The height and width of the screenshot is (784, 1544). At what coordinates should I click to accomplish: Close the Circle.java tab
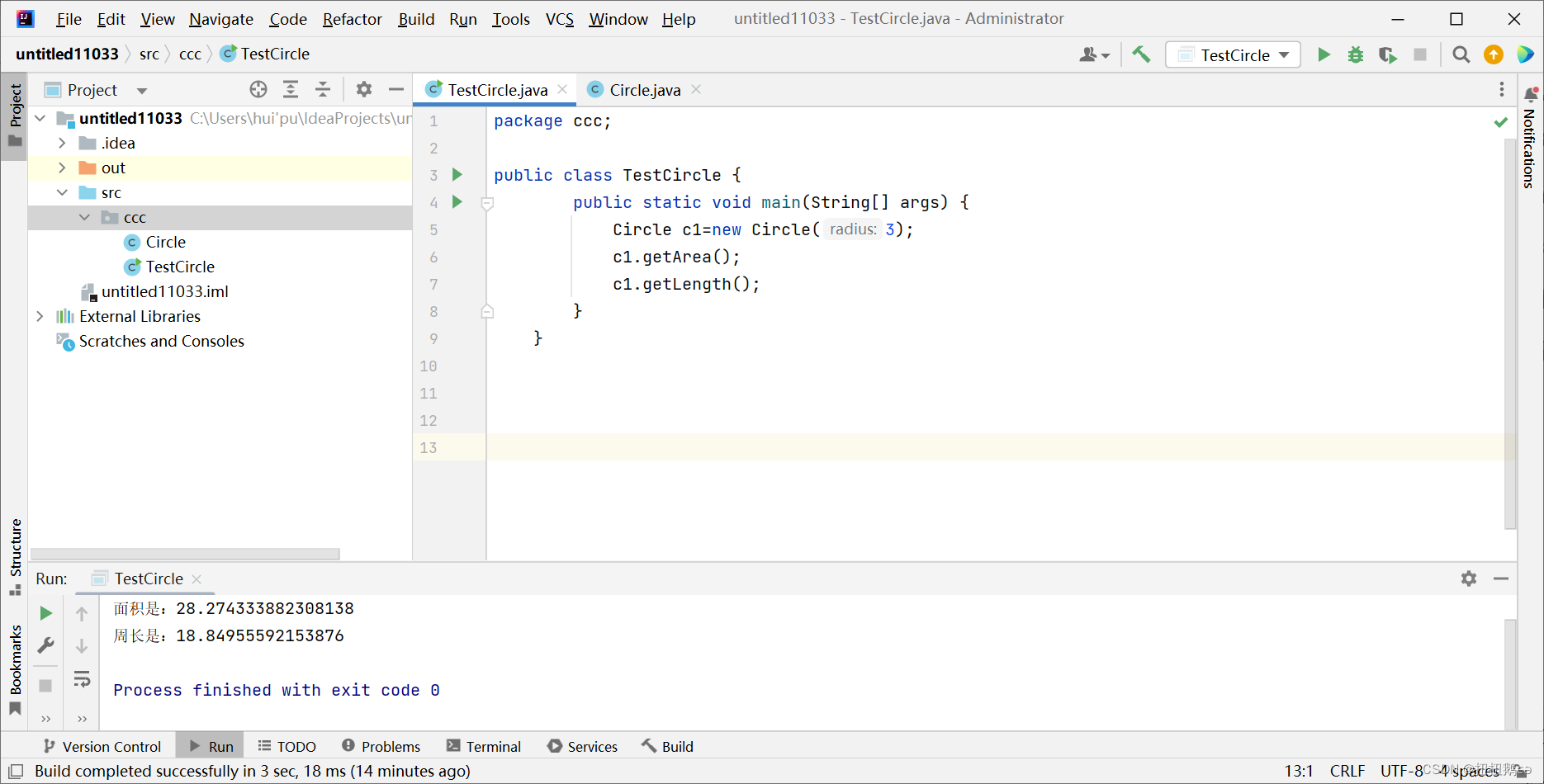696,89
